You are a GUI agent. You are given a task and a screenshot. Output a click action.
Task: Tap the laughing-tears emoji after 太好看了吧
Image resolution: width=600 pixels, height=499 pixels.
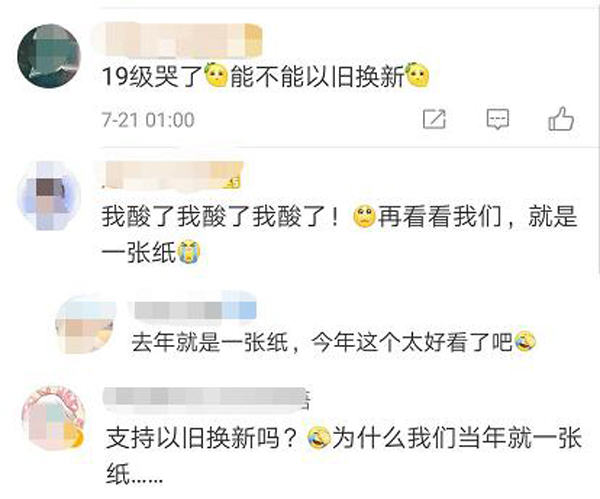pyautogui.click(x=525, y=342)
